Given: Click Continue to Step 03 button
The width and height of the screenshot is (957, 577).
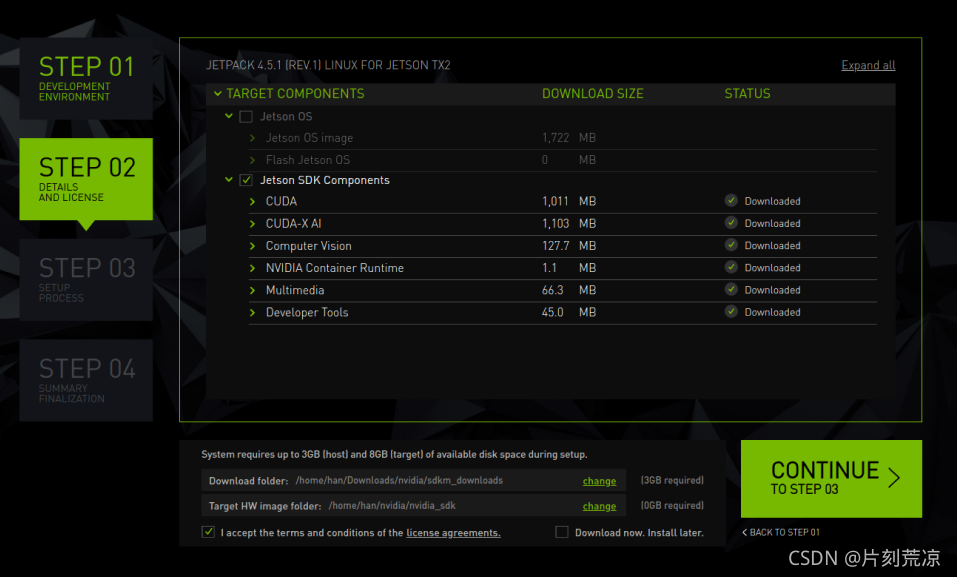Looking at the screenshot, I should click(x=831, y=479).
